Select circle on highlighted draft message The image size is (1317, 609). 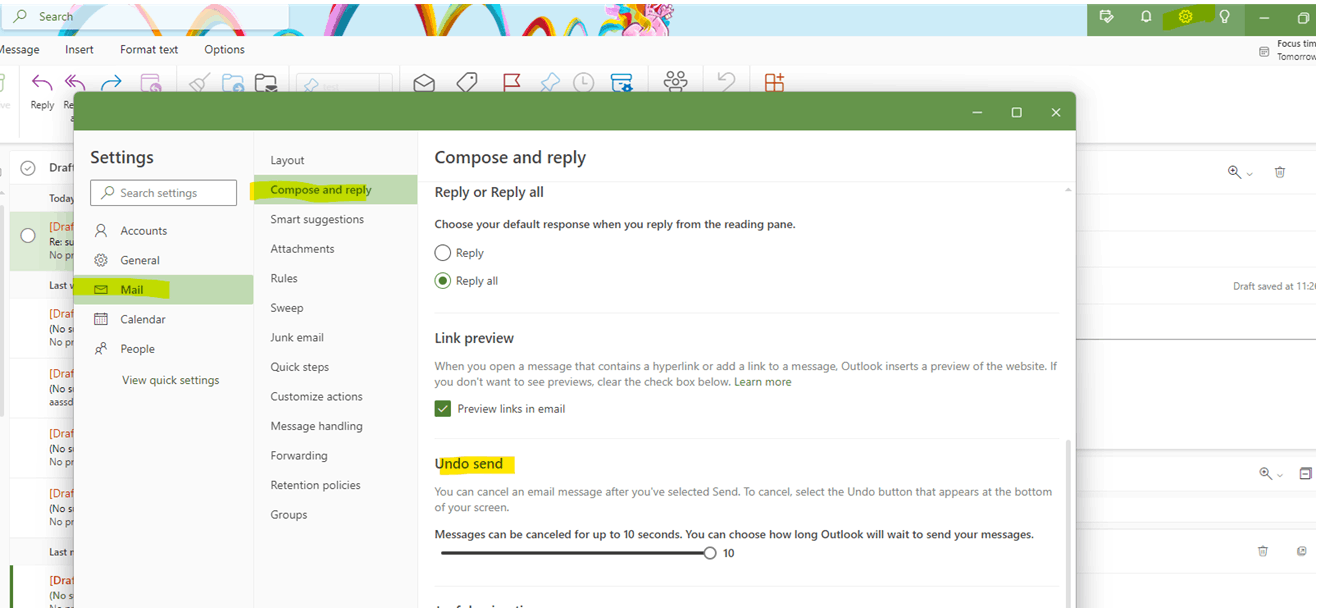pos(28,236)
